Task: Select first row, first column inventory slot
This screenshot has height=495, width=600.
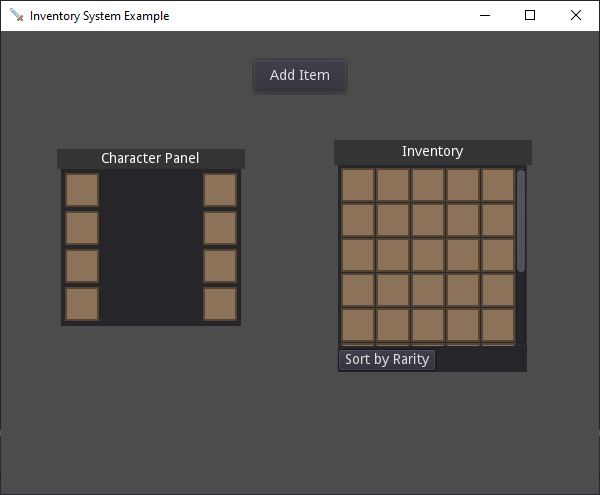Action: point(358,185)
